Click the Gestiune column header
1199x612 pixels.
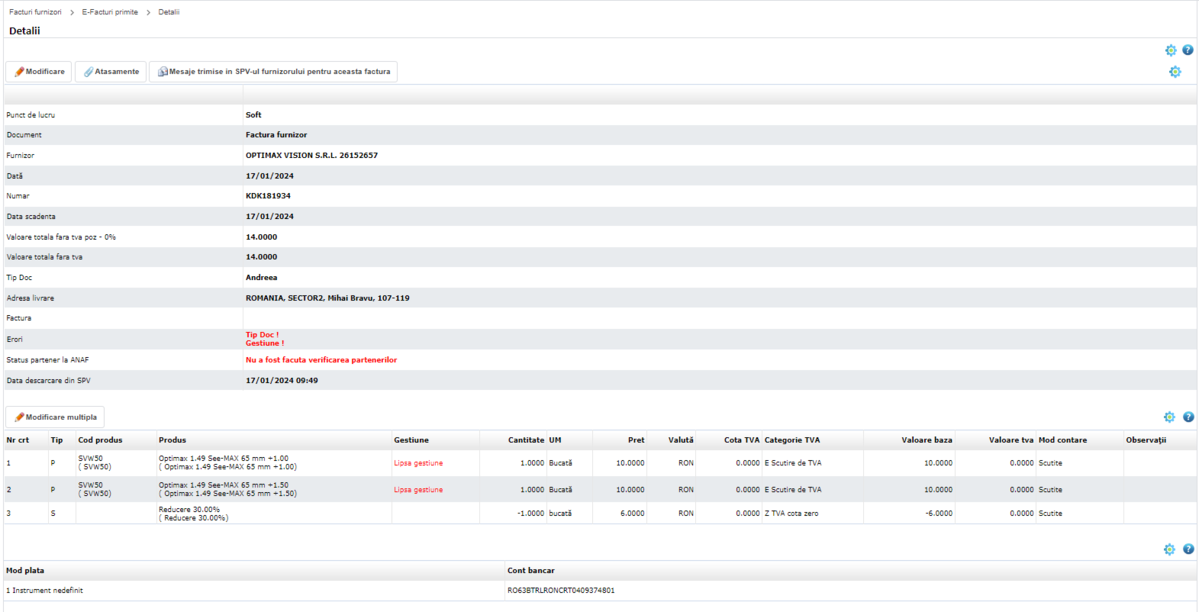[x=411, y=440]
